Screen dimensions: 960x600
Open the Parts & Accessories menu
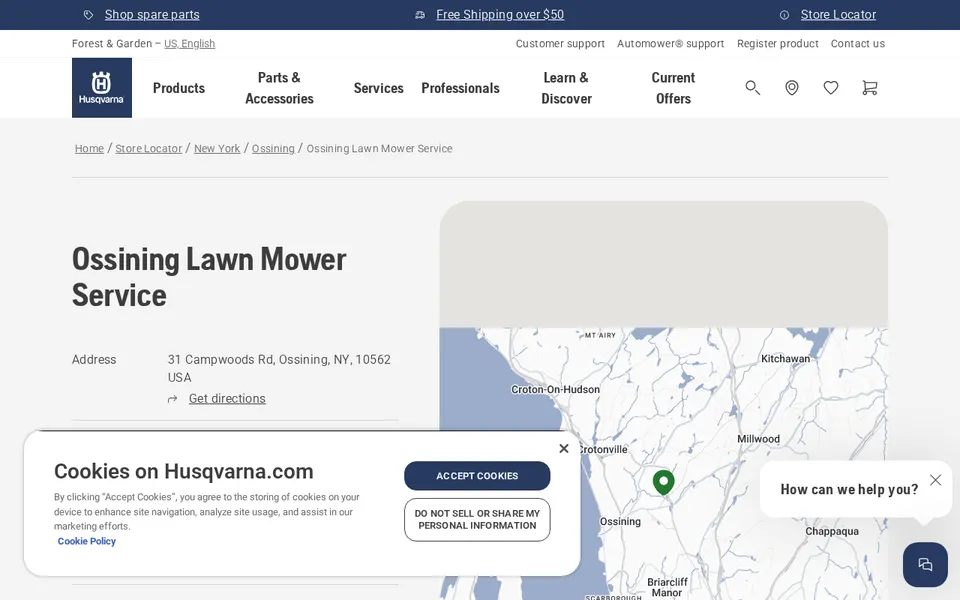pos(279,88)
